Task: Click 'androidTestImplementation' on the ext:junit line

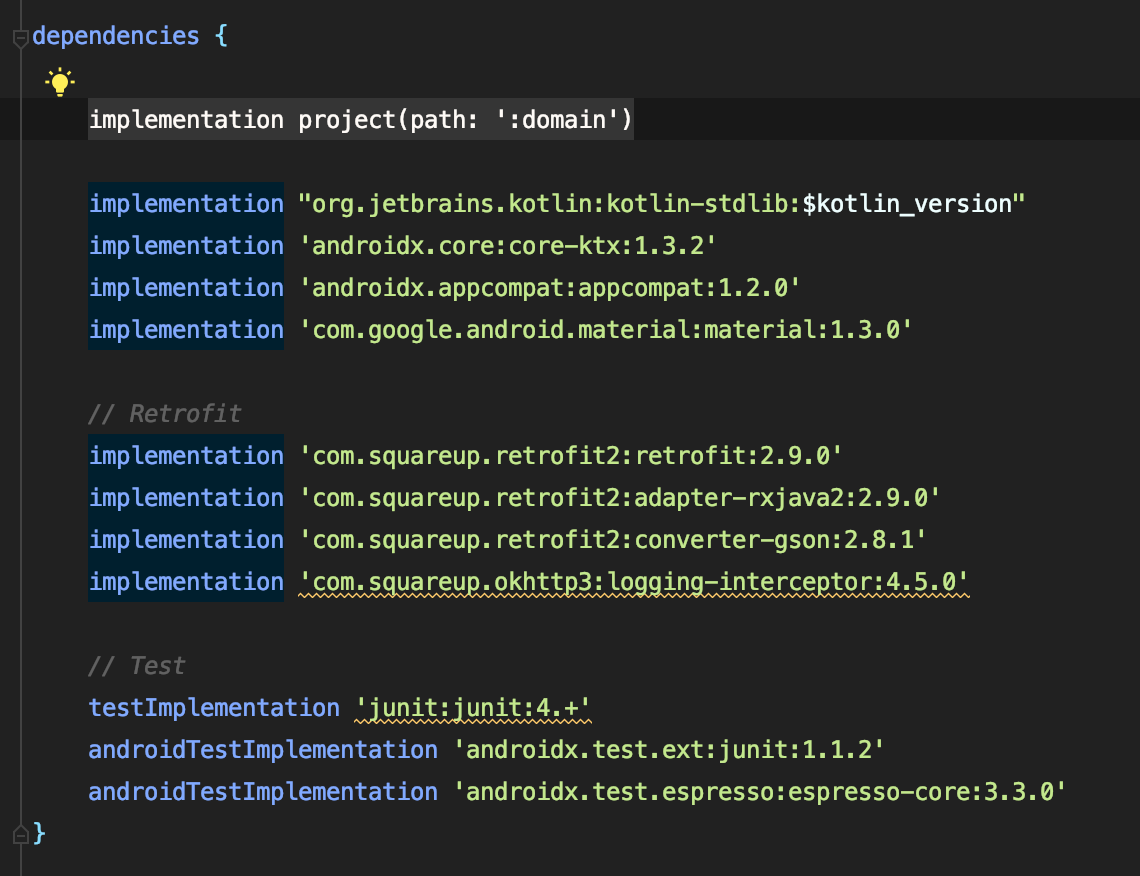Action: 263,750
